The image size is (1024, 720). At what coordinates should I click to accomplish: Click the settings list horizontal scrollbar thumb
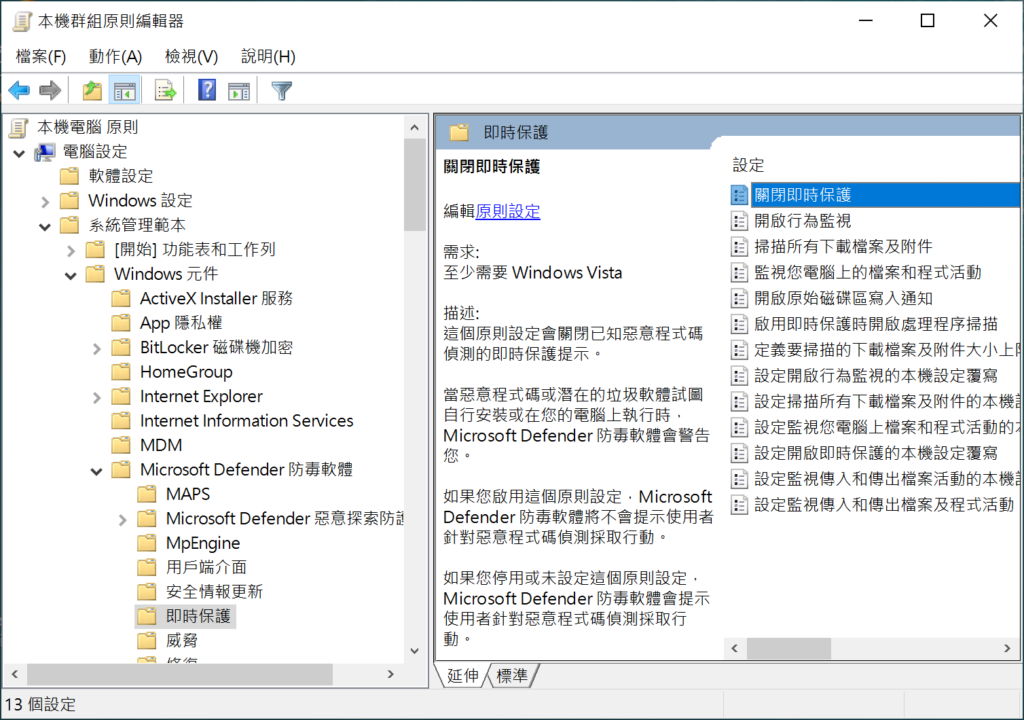coord(789,648)
